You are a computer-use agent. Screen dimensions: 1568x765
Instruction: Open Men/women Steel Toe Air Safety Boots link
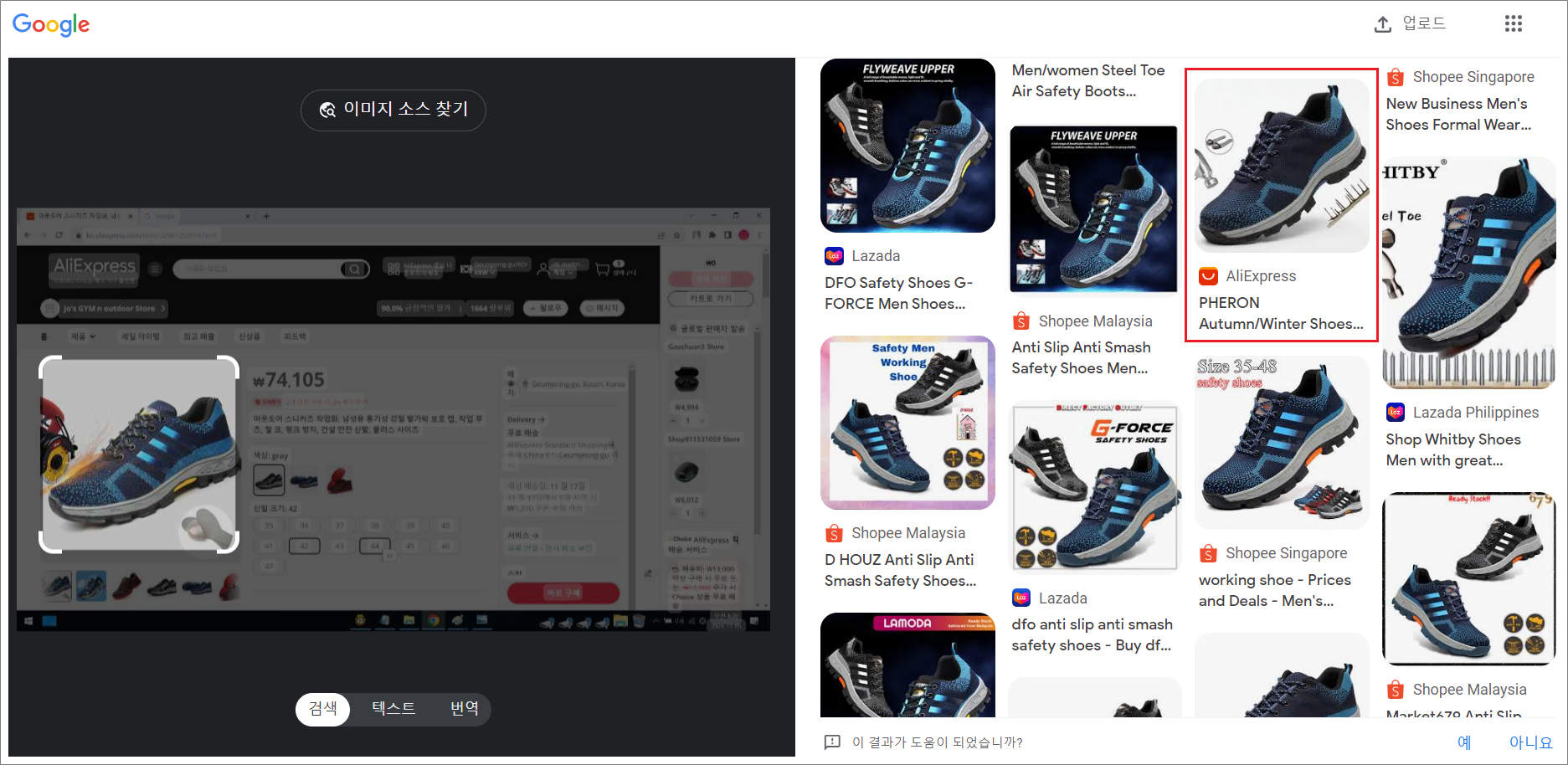pos(1087,80)
